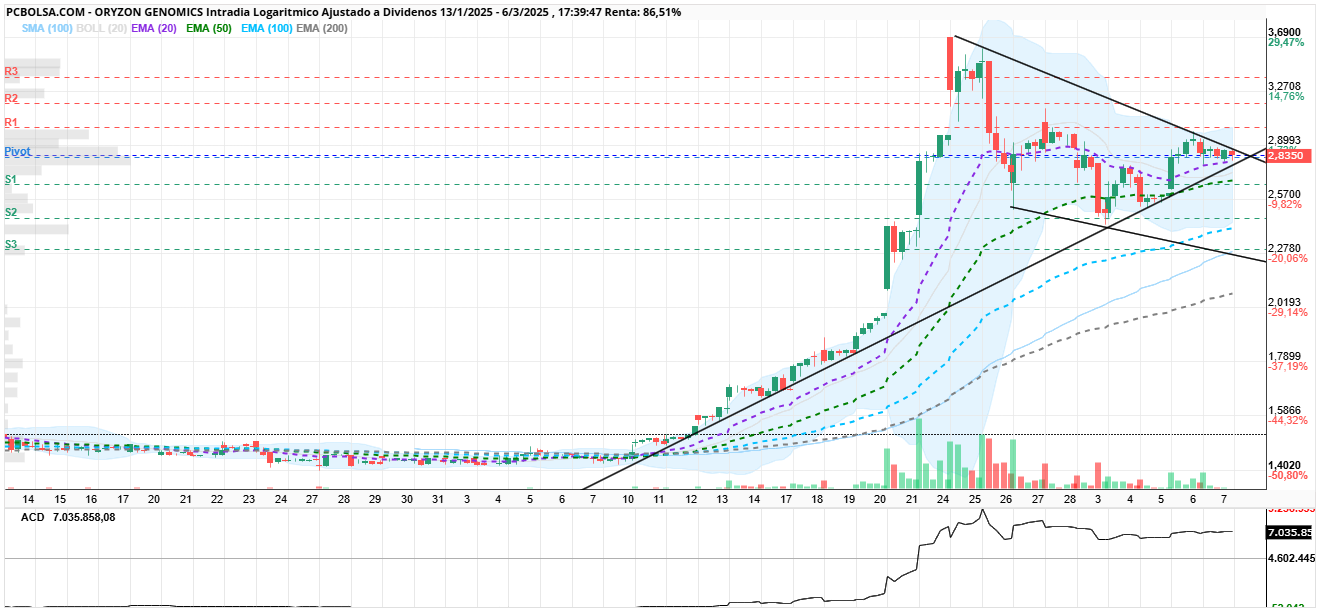The image size is (1320, 612).
Task: Click date label 15 on time axis
Action: (59, 498)
